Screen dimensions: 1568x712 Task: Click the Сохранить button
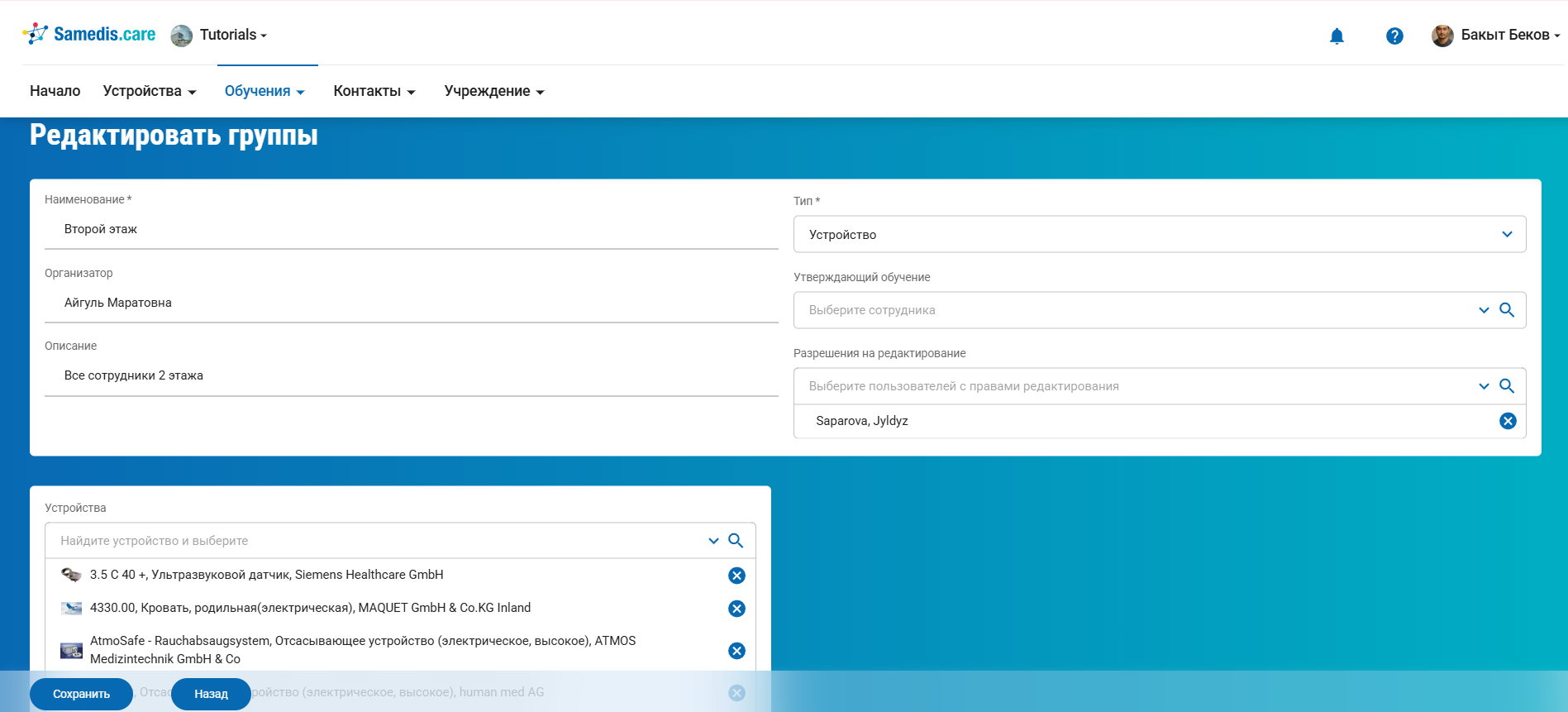pos(81,694)
